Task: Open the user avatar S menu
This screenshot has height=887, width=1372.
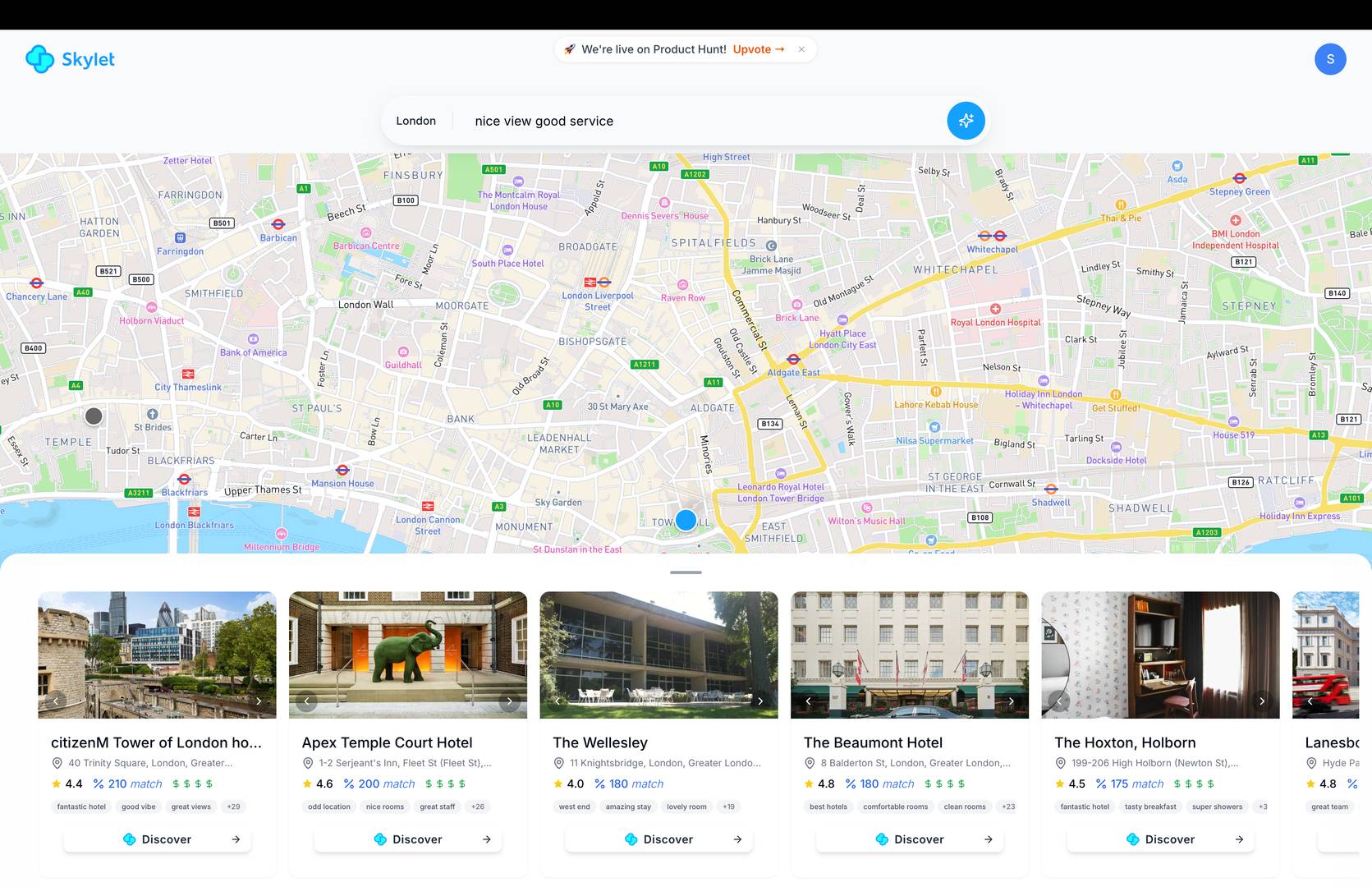Action: click(x=1330, y=59)
